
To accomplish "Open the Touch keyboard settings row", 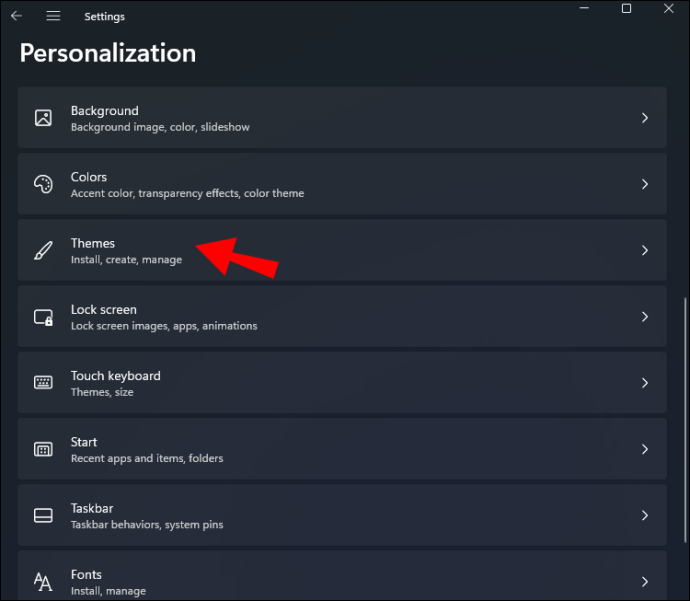I will click(340, 383).
